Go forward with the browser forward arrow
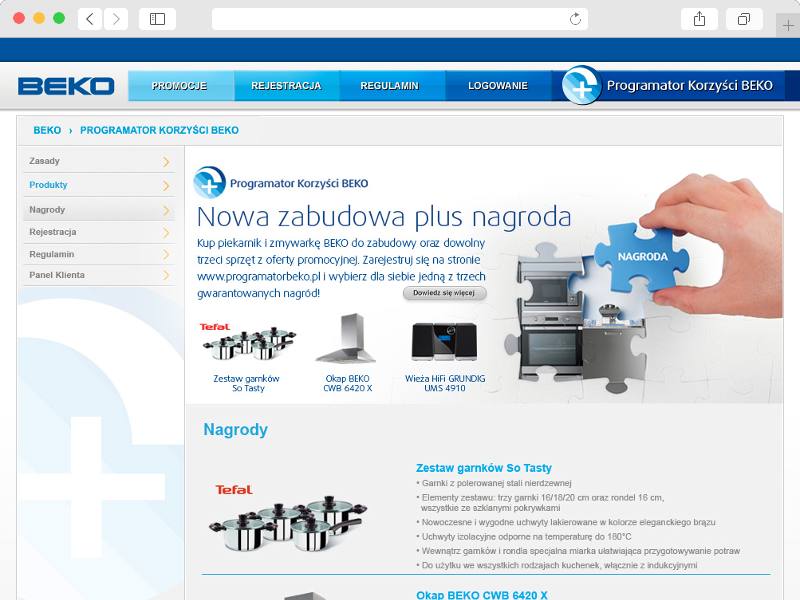800x600 pixels. pos(116,19)
